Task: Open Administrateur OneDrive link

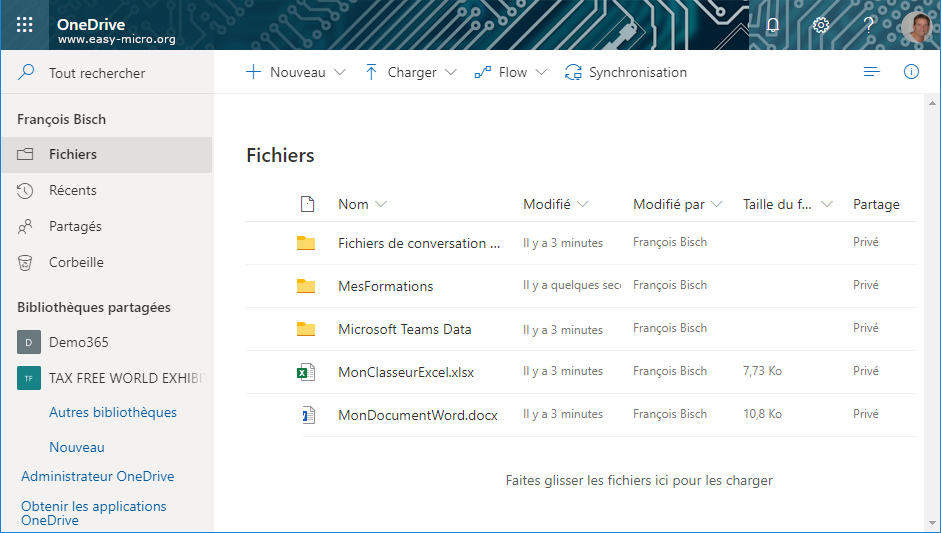Action: tap(98, 476)
